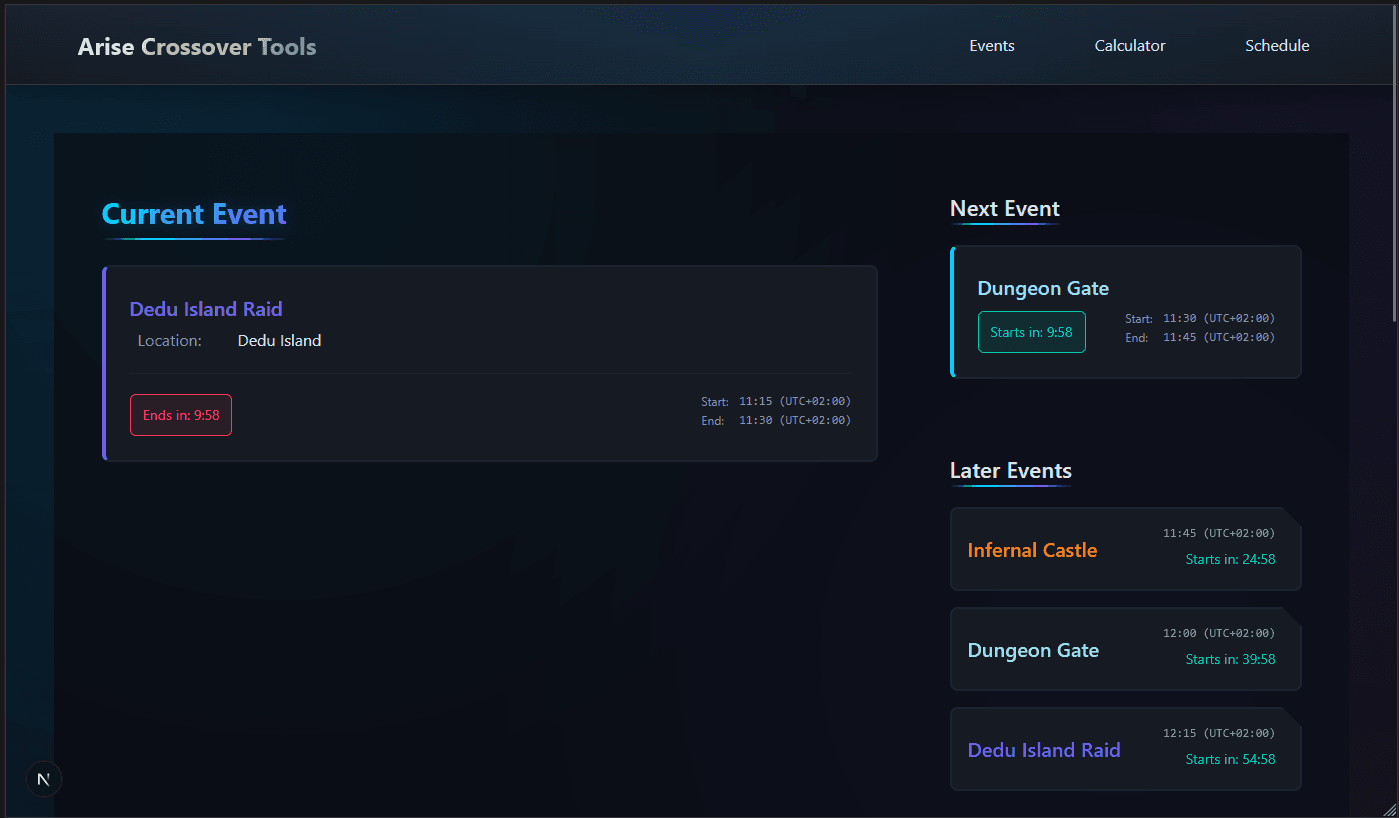Open the 12:15 Dedu Island Raid later event
The image size is (1399, 818).
pyautogui.click(x=1126, y=749)
